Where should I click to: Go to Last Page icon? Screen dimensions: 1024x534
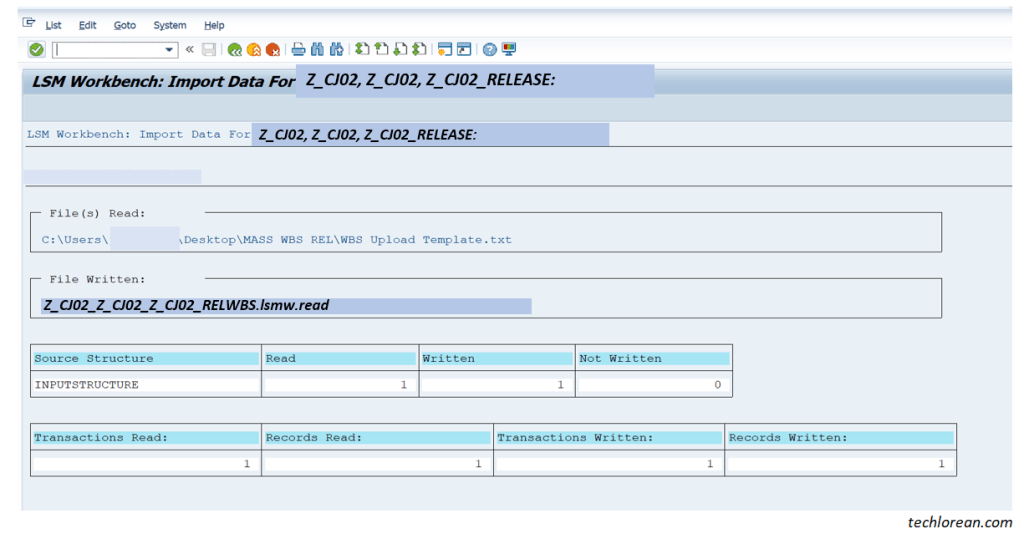[419, 49]
